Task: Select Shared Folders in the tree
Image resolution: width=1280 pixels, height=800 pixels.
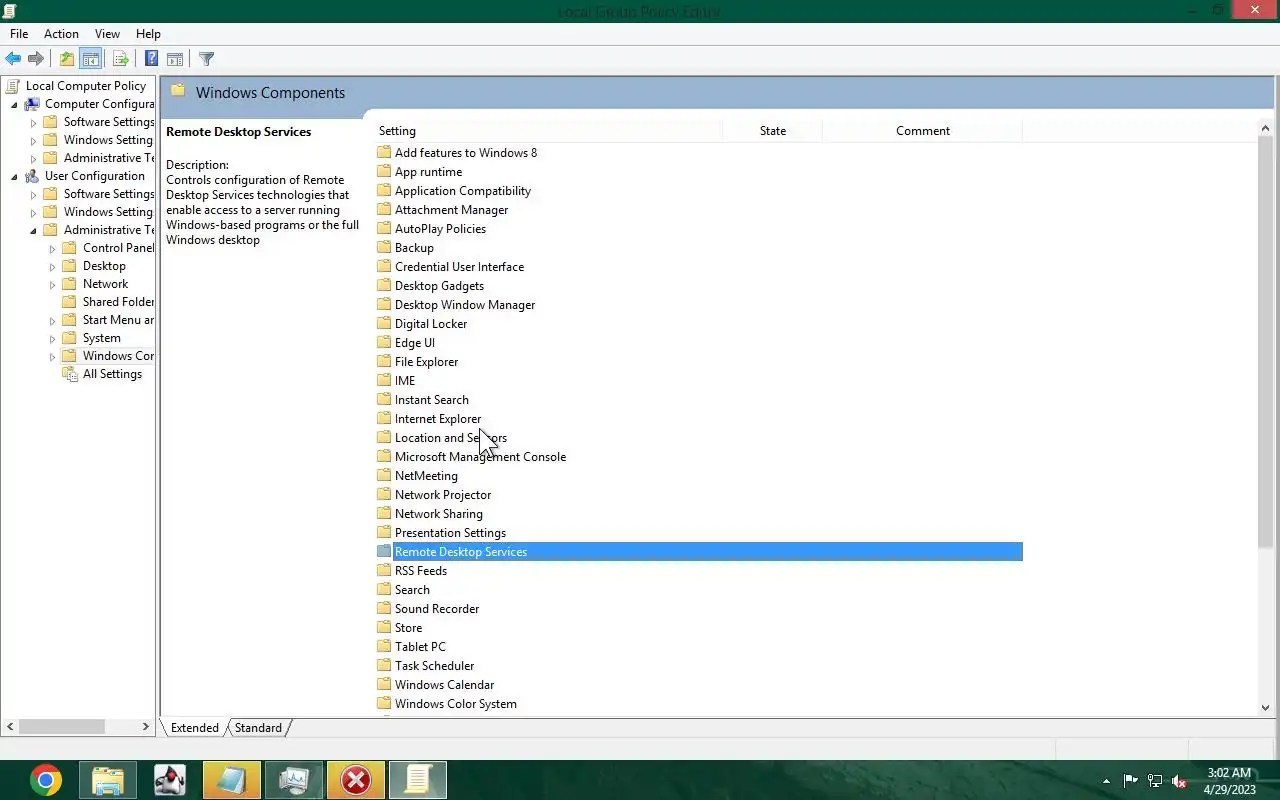Action: click(119, 302)
